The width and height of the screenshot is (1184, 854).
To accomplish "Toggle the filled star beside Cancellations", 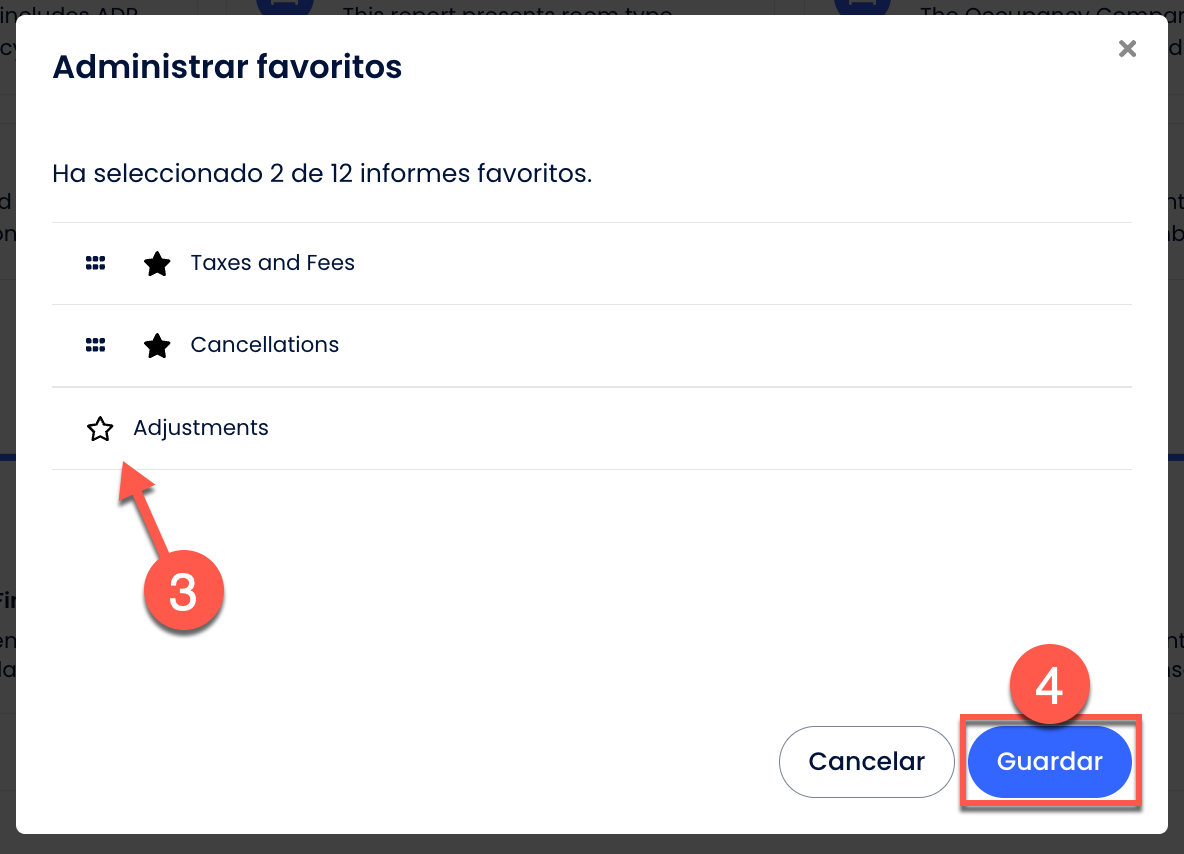I will coord(157,346).
